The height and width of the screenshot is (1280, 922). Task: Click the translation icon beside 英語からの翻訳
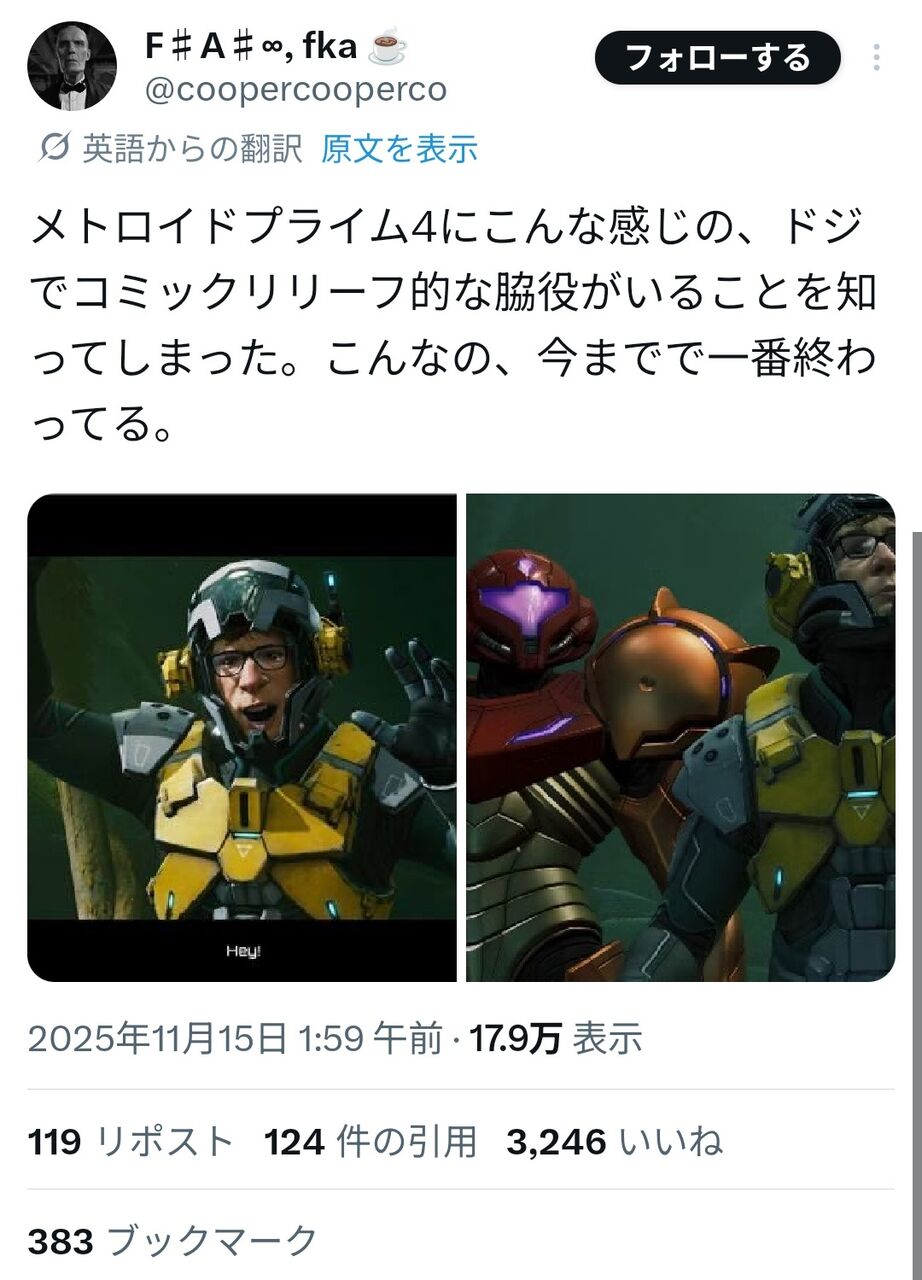pyautogui.click(x=53, y=149)
